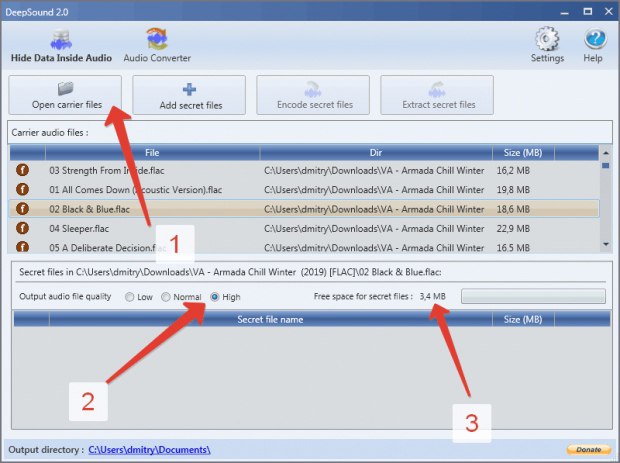Click secret files Size (MB) column header

pyautogui.click(x=523, y=319)
